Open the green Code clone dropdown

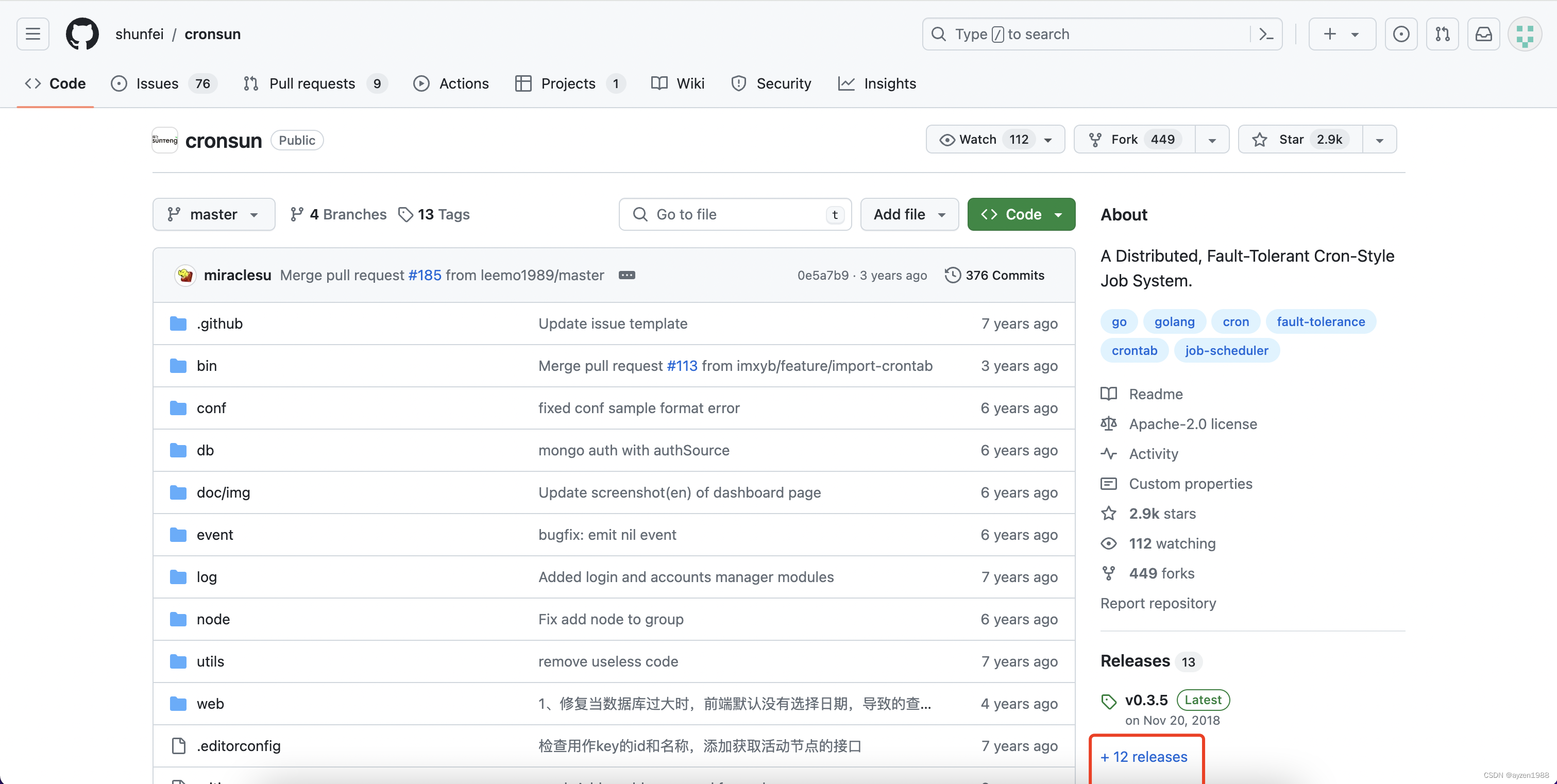tap(1021, 214)
